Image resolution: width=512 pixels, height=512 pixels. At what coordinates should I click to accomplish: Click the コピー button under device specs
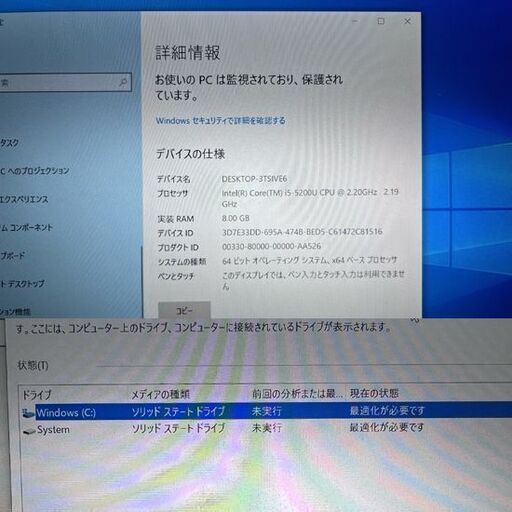[184, 310]
